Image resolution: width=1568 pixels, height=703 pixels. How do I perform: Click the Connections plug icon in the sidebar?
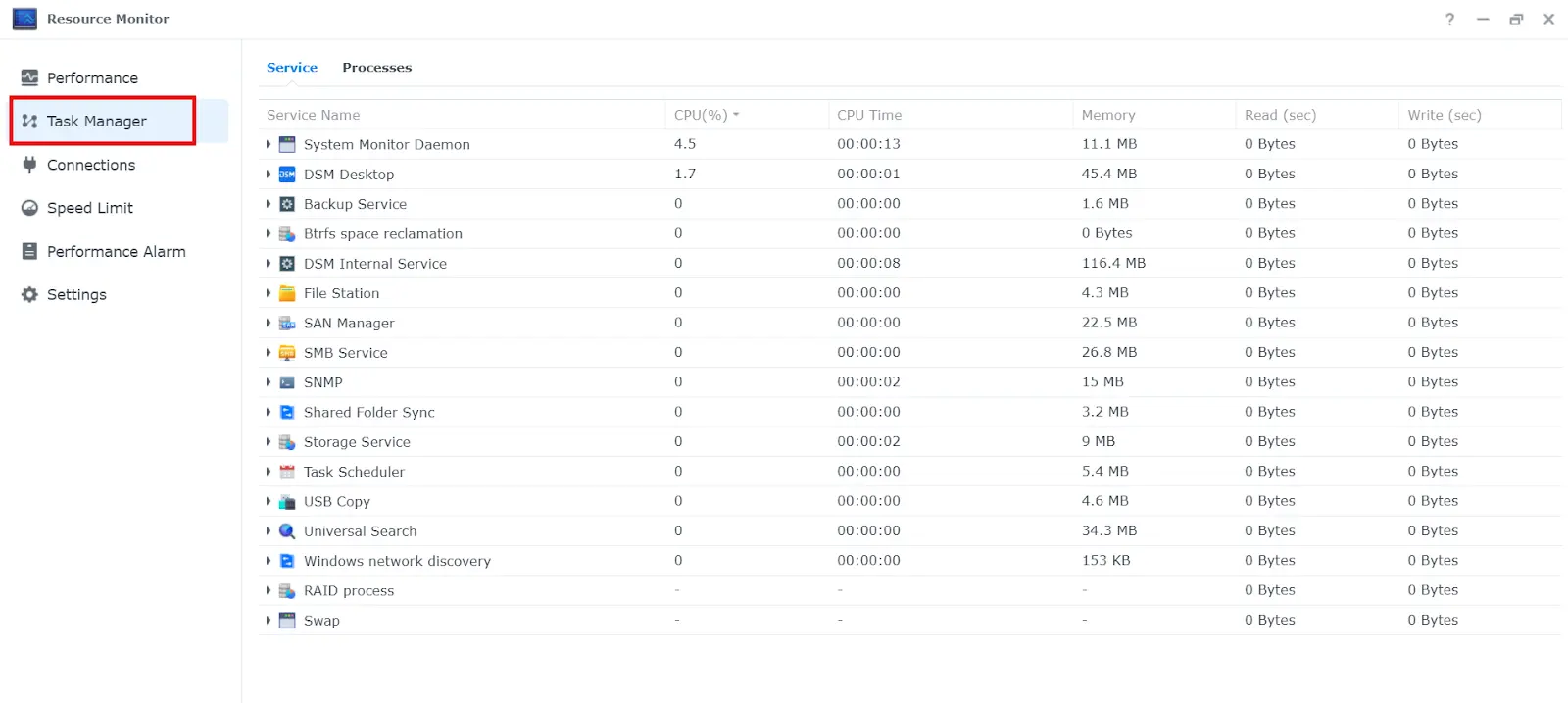coord(29,165)
